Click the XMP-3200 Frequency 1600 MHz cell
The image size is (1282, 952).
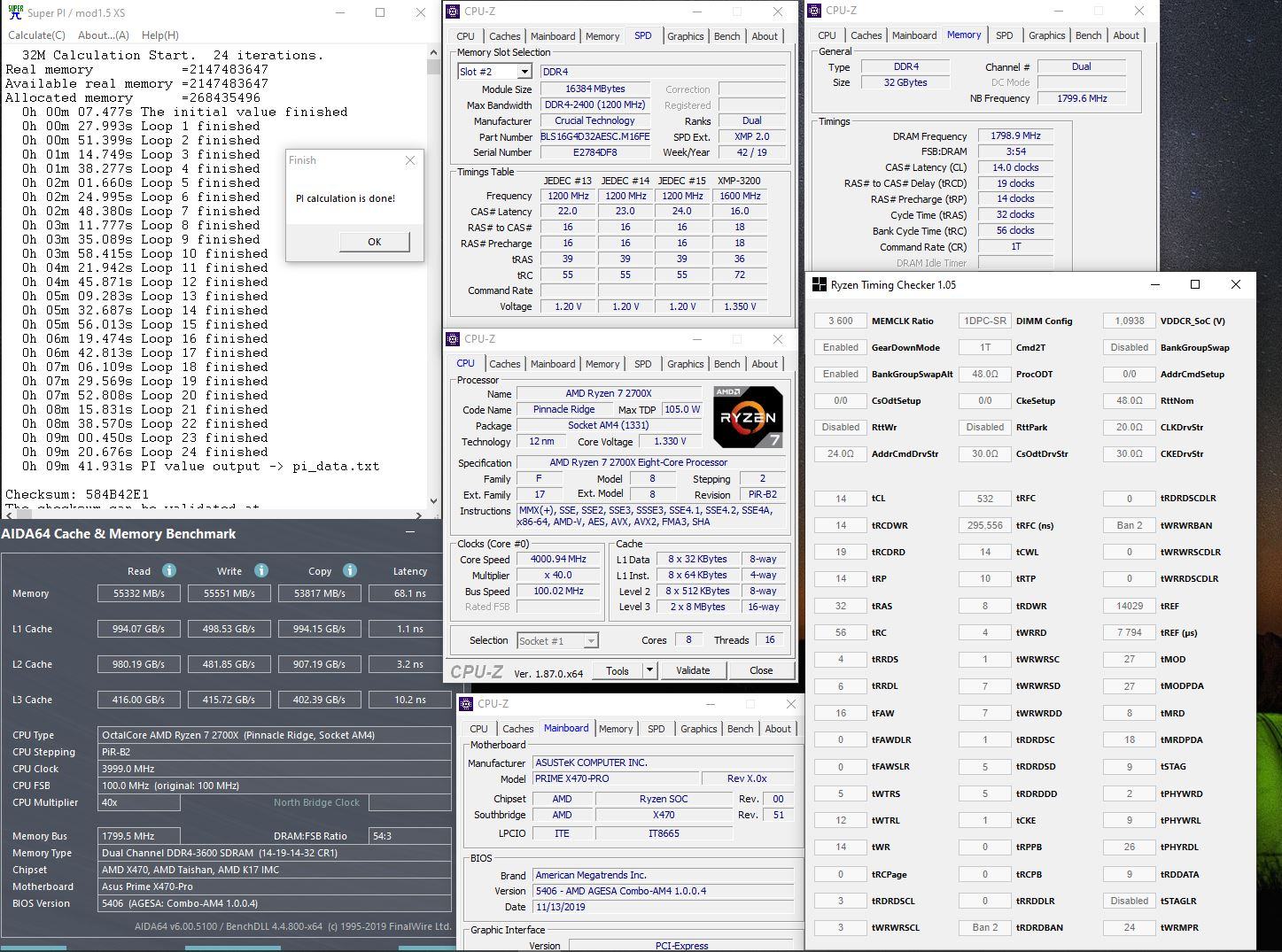click(740, 196)
